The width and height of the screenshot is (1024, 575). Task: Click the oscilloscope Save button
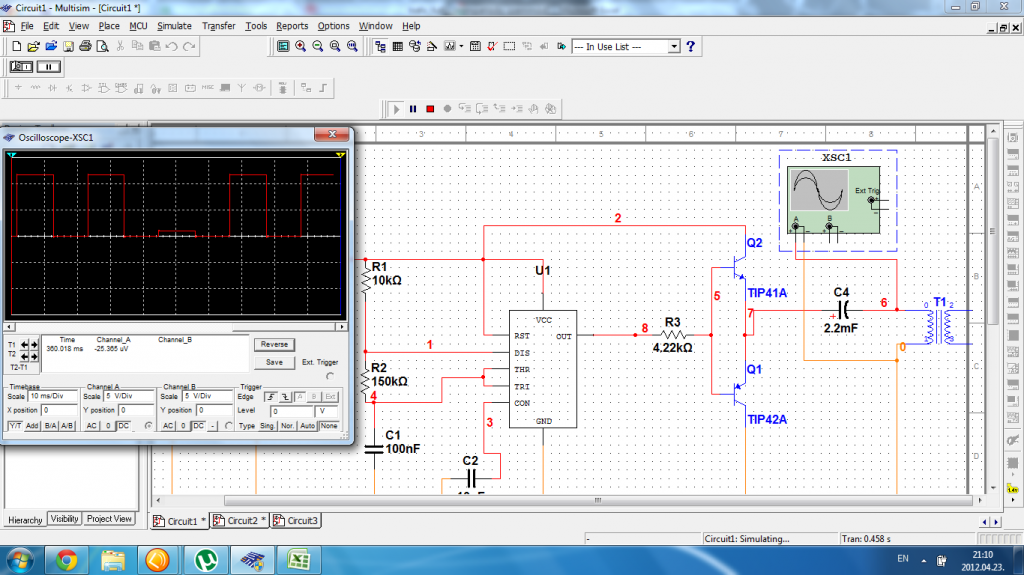click(x=273, y=362)
